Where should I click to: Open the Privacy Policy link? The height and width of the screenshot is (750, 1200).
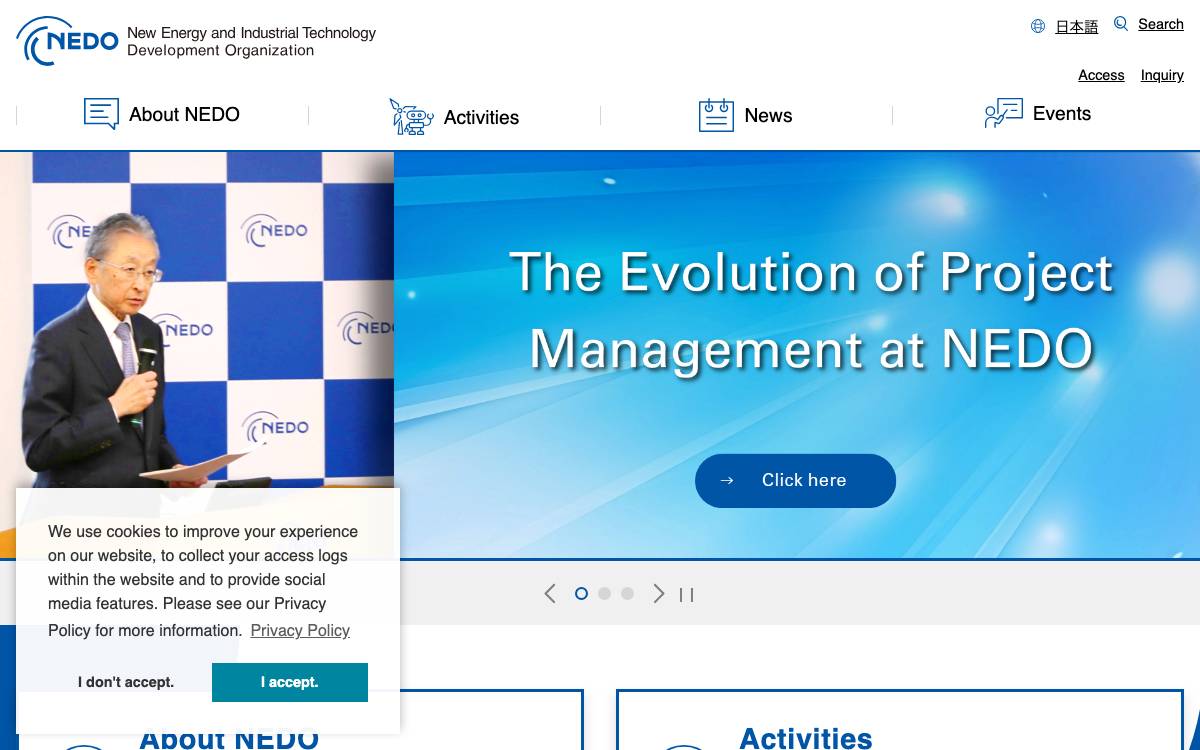(300, 630)
